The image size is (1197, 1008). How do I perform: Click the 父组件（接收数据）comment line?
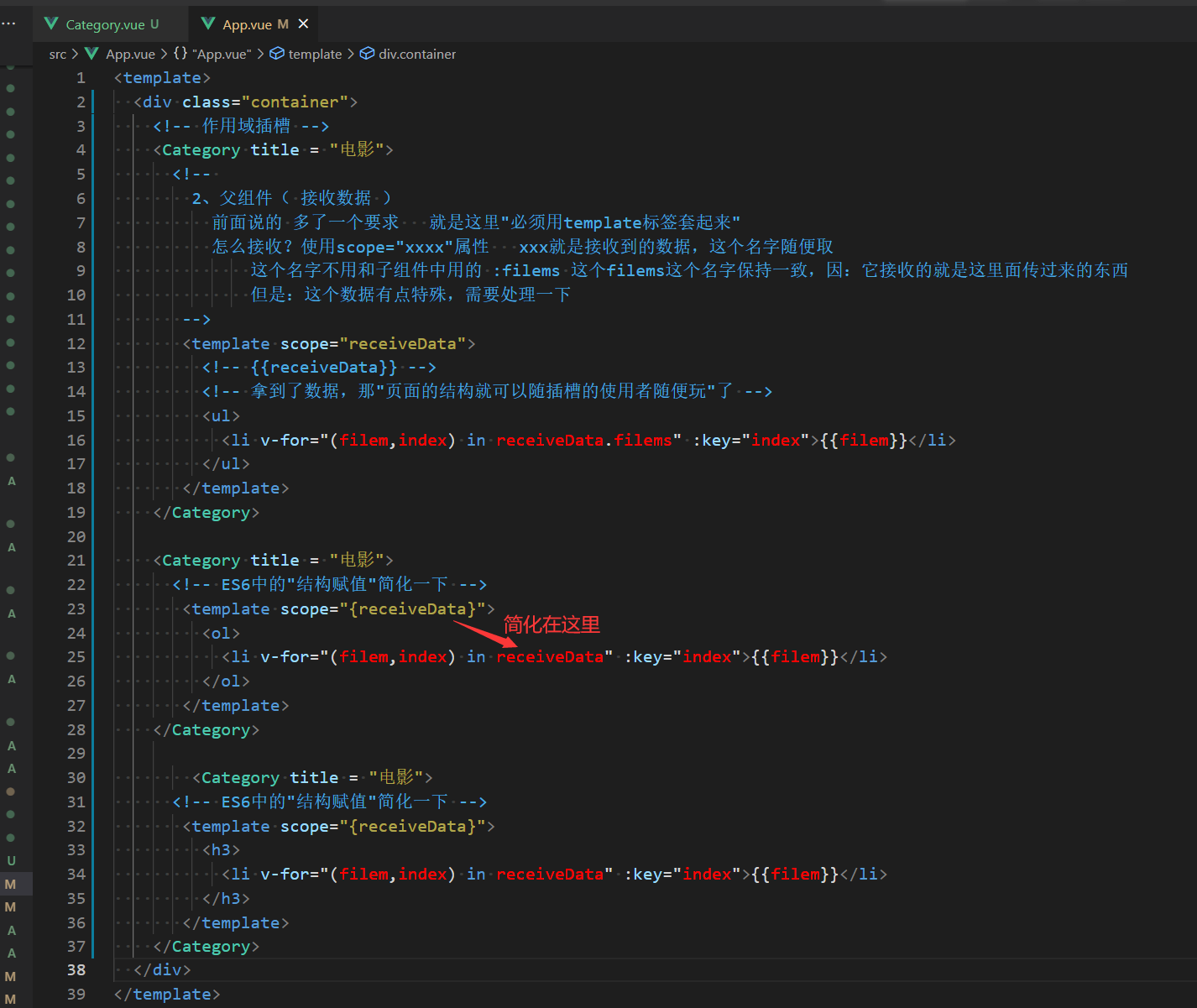coord(291,198)
